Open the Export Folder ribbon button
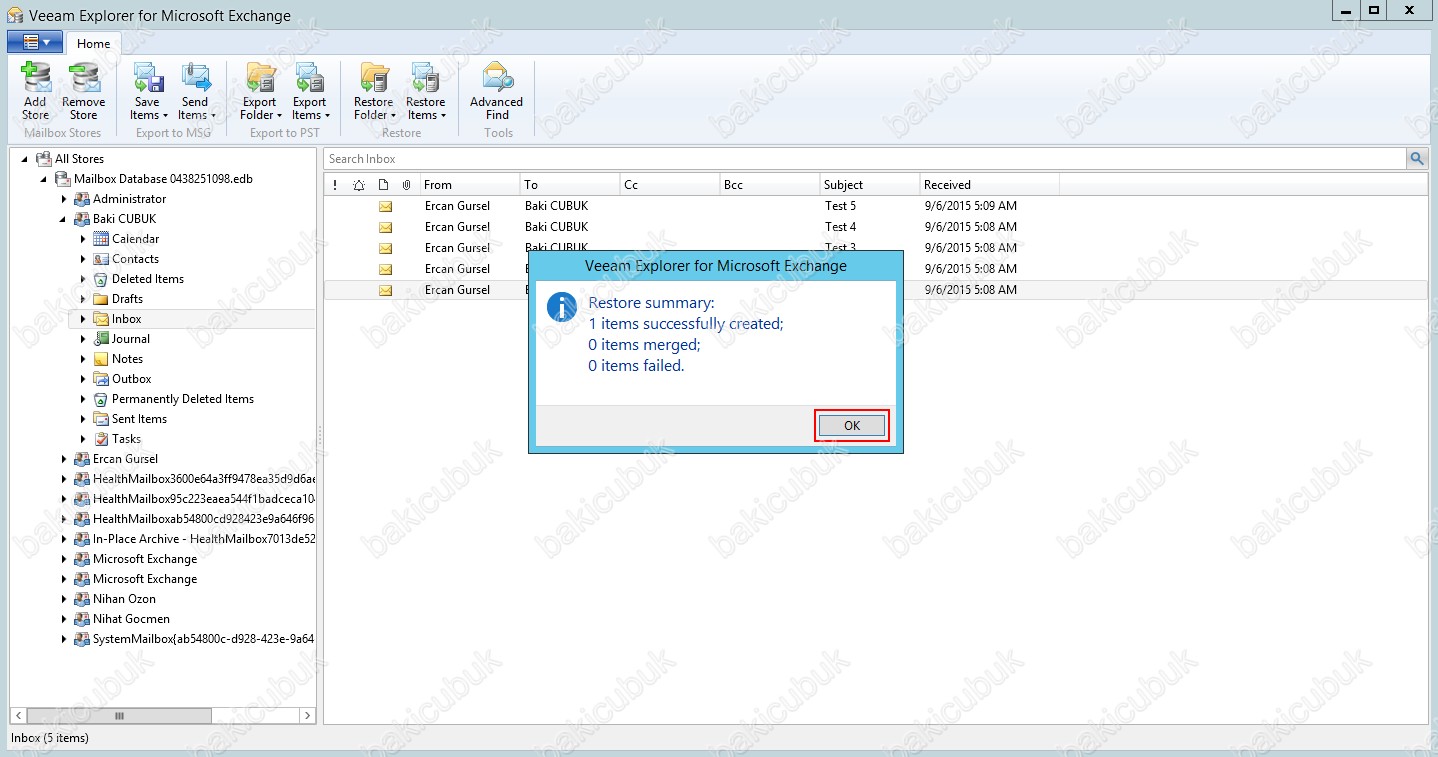 [260, 91]
